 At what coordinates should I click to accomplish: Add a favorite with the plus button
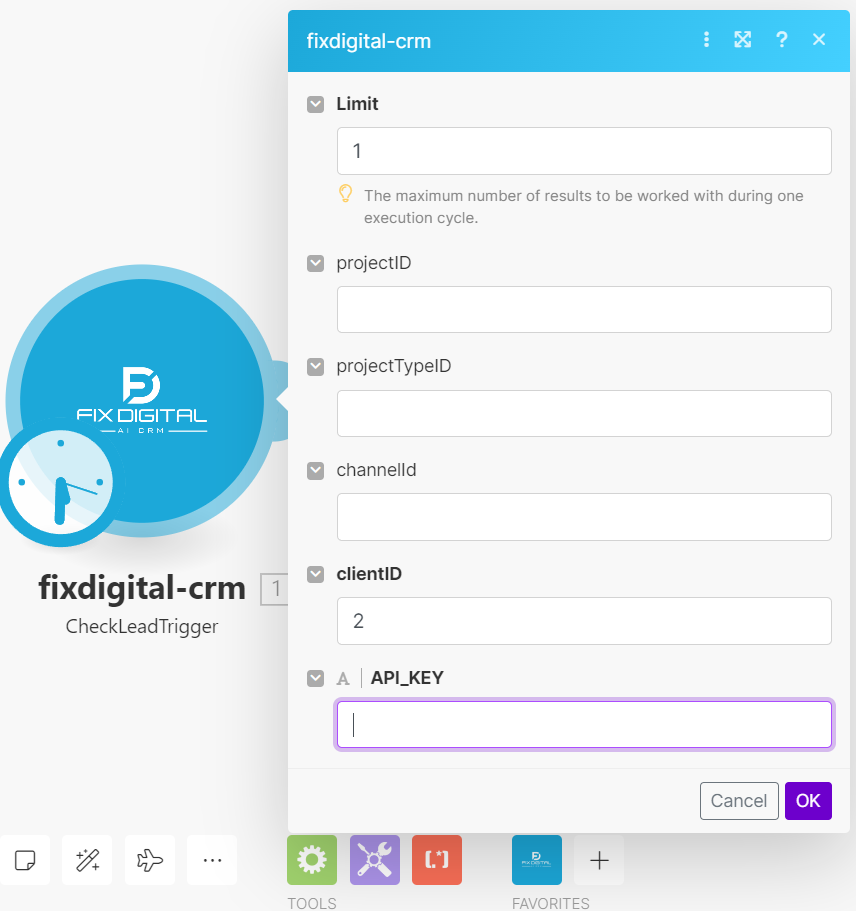point(599,860)
